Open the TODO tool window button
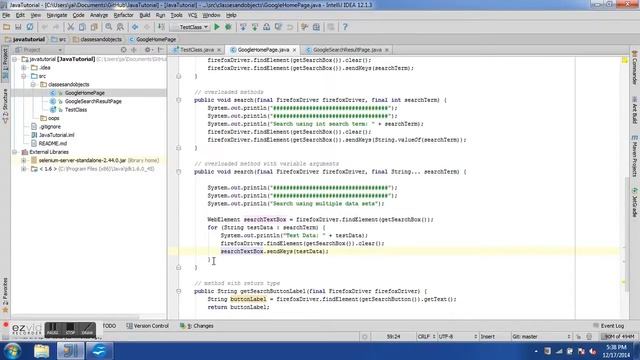 tap(109, 326)
